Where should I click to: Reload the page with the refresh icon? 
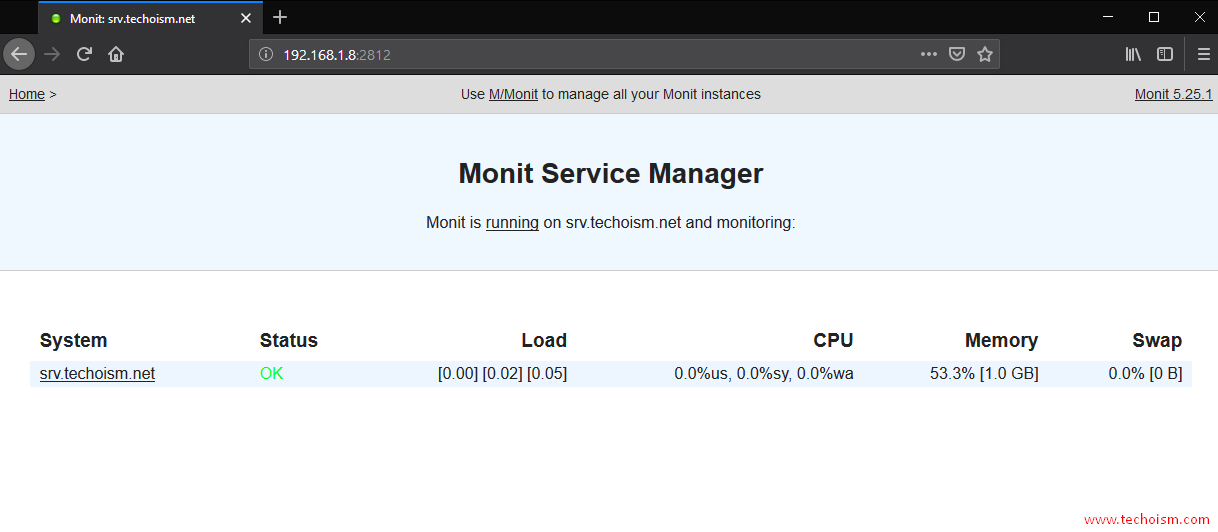tap(85, 54)
